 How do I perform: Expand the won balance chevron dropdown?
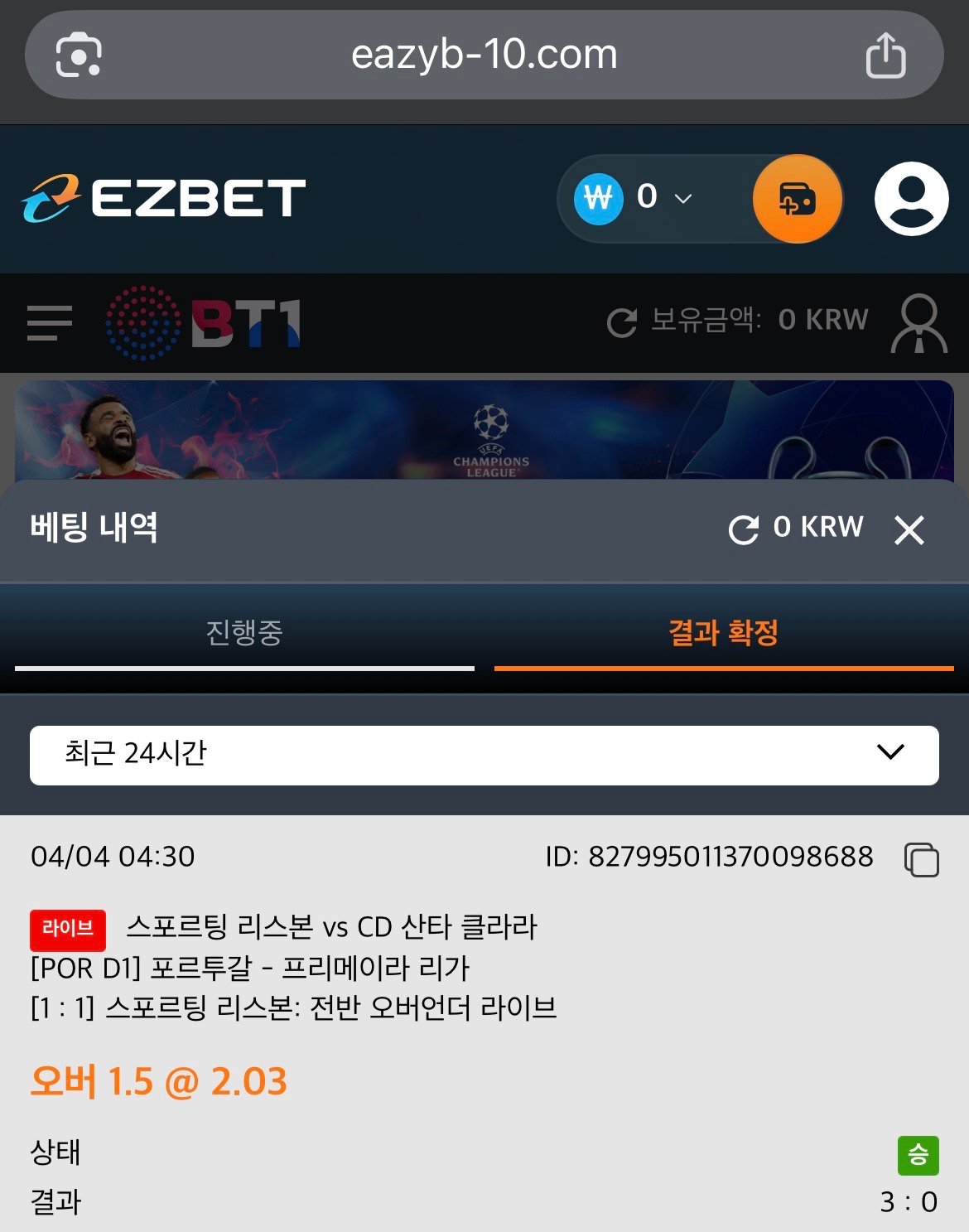[x=683, y=198]
